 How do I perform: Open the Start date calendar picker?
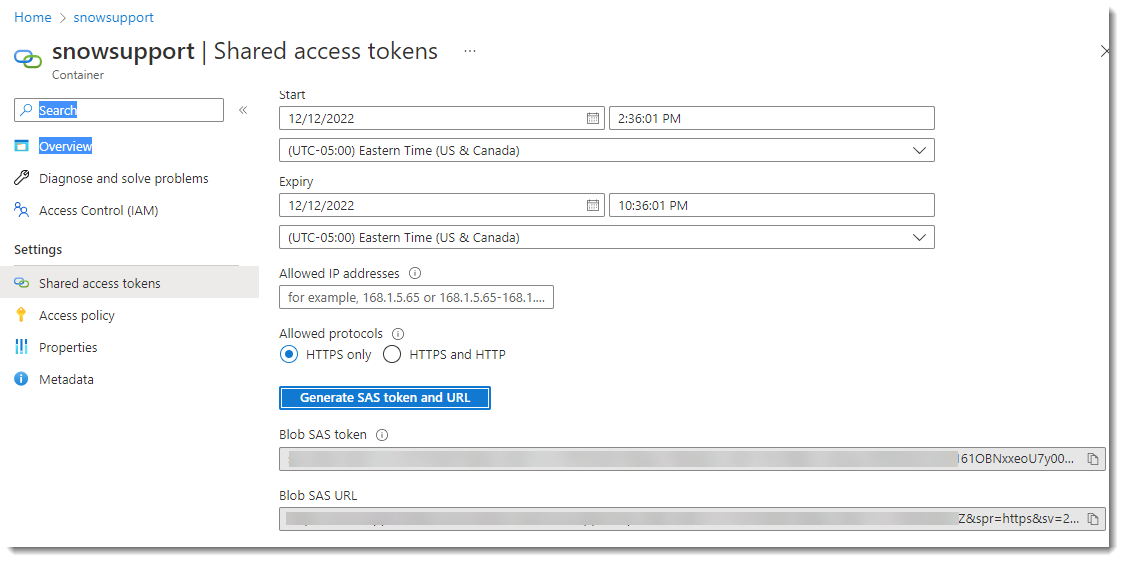click(x=593, y=118)
